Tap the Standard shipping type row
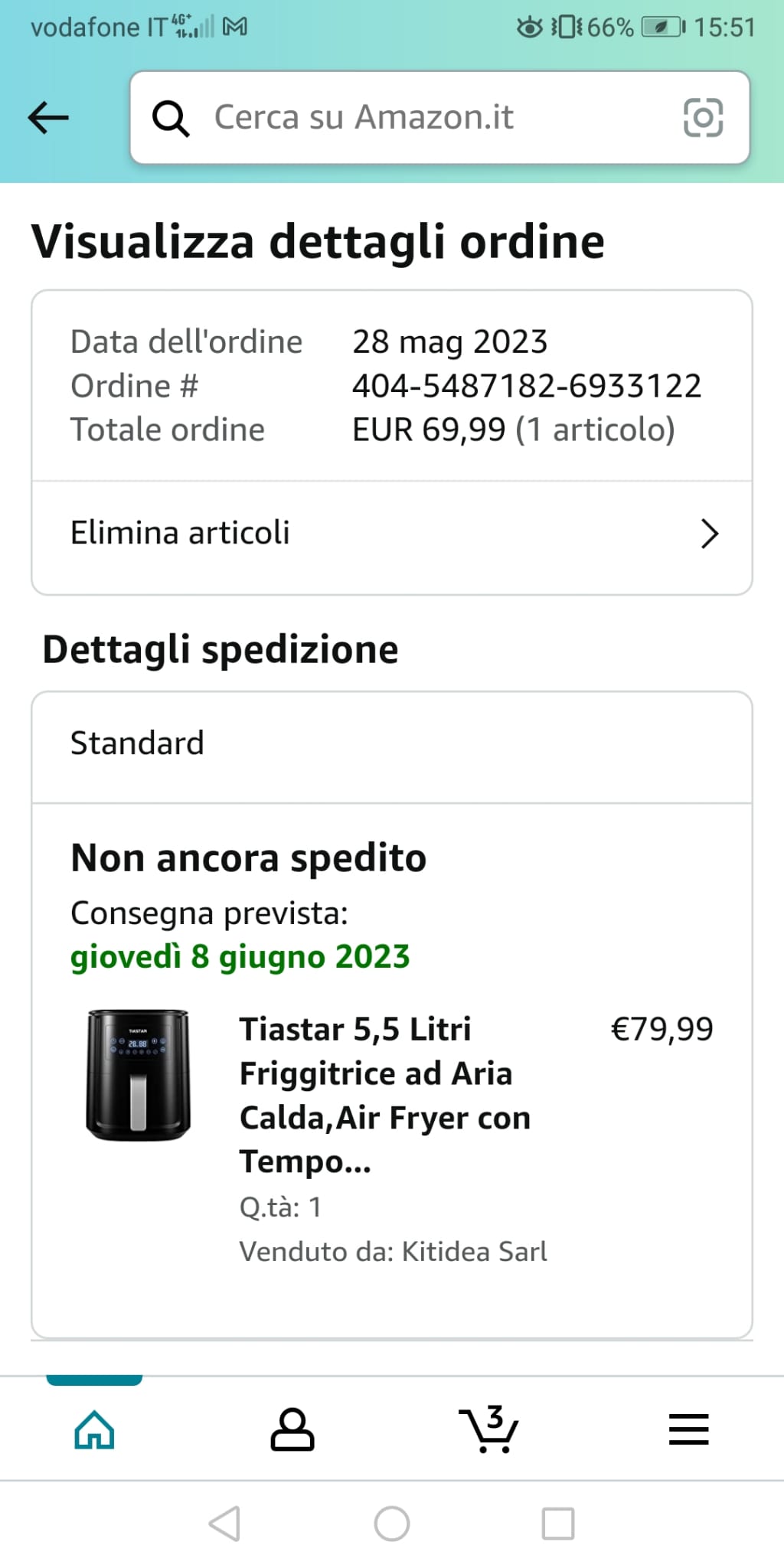The width and height of the screenshot is (784, 1568). [x=390, y=743]
